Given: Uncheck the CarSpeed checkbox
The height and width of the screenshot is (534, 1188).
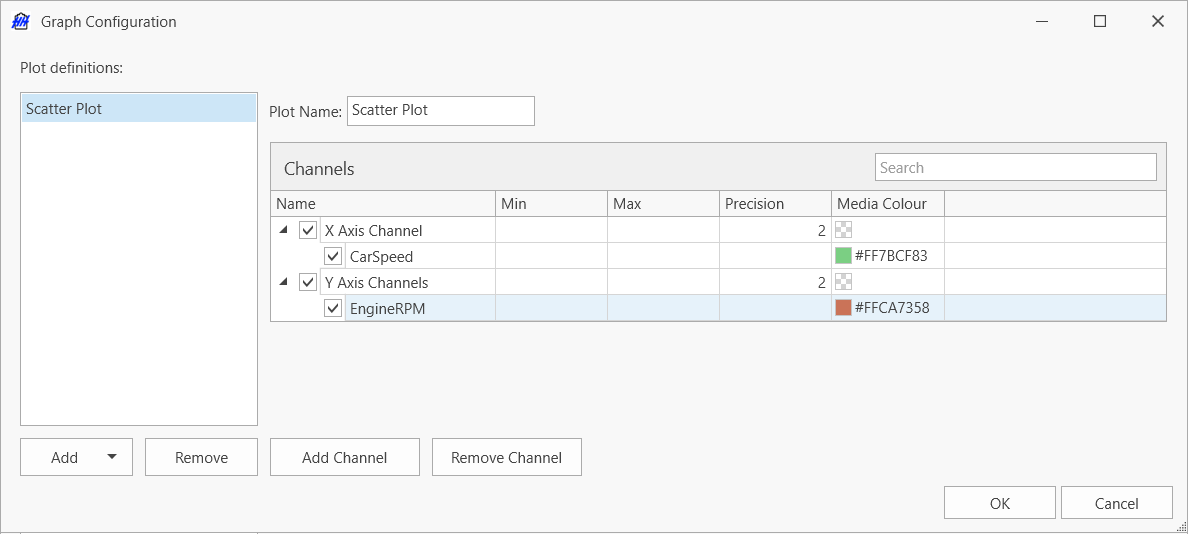Looking at the screenshot, I should tap(333, 256).
